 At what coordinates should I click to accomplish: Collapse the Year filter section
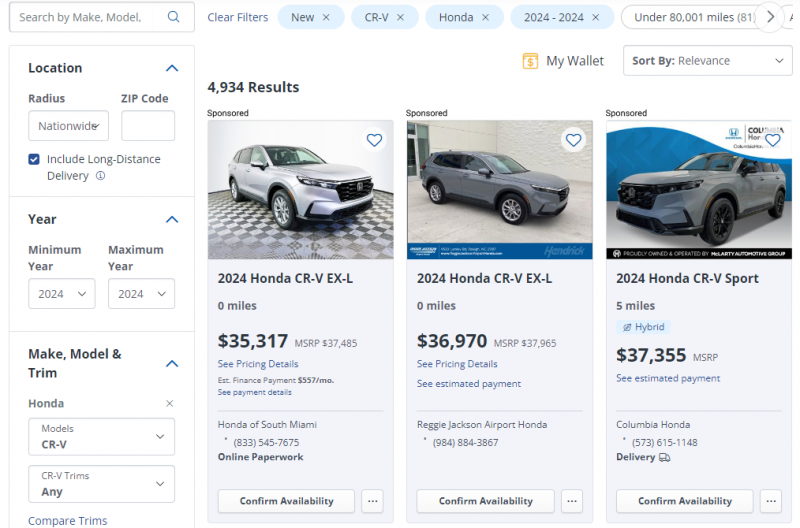pyautogui.click(x=172, y=219)
